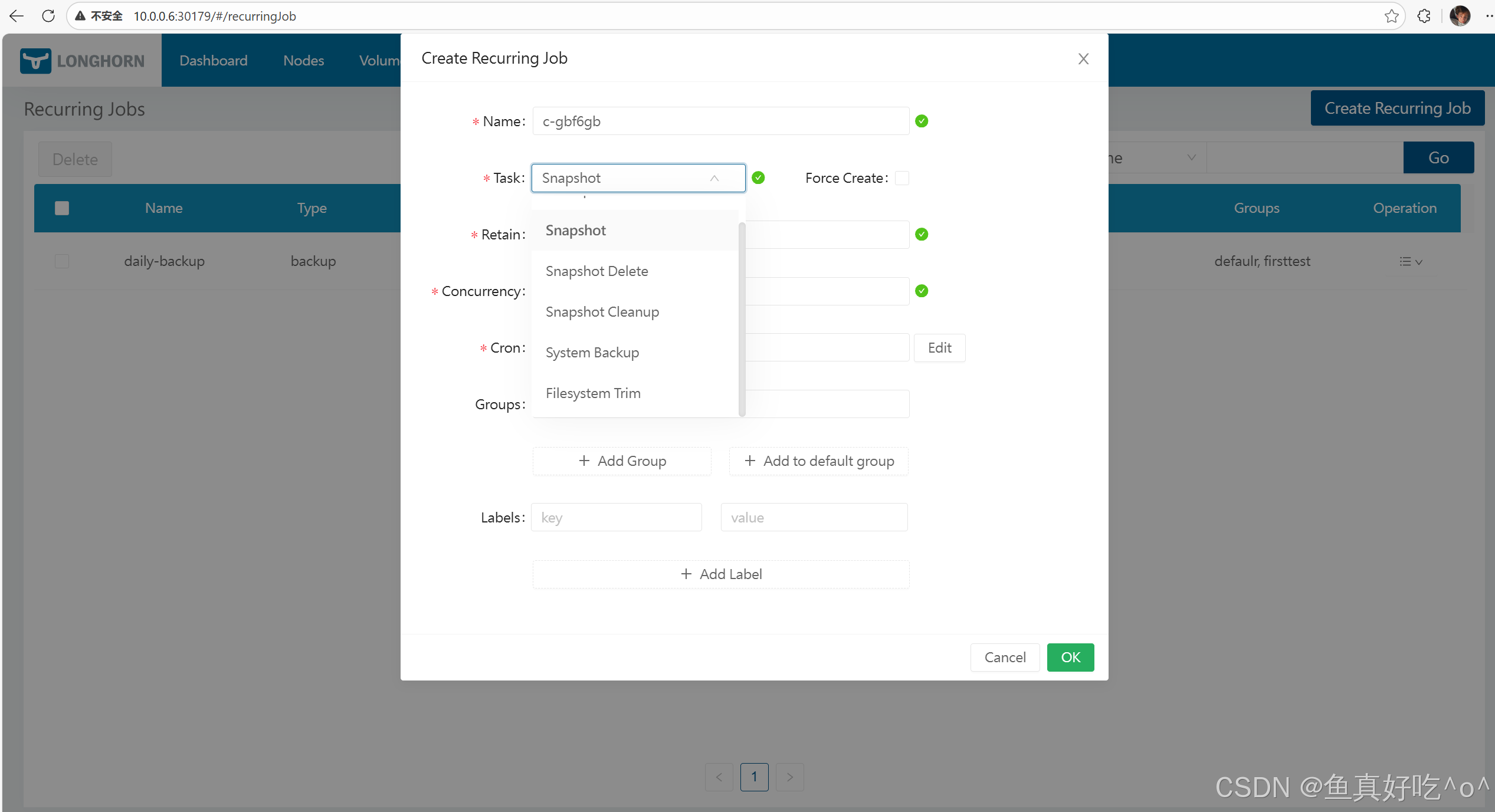The image size is (1495, 812).
Task: Go to the Nodes nav tab
Action: (x=303, y=61)
